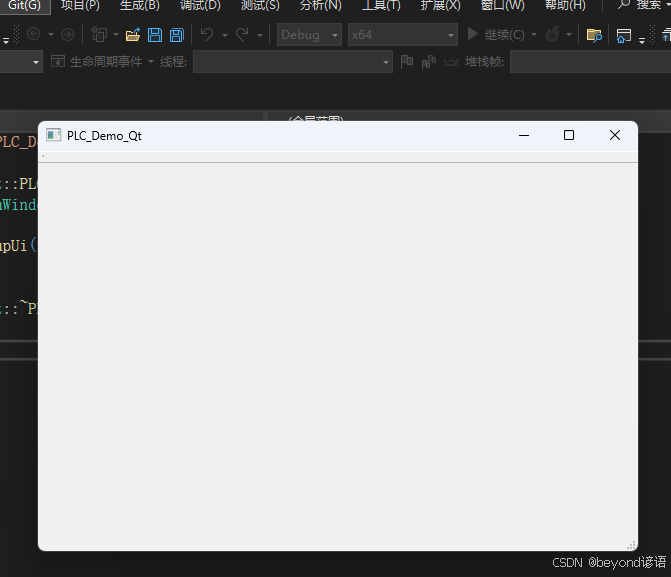Click the PLC_Demo_Qt window title text
Screen dimensions: 671x577
click(x=104, y=136)
